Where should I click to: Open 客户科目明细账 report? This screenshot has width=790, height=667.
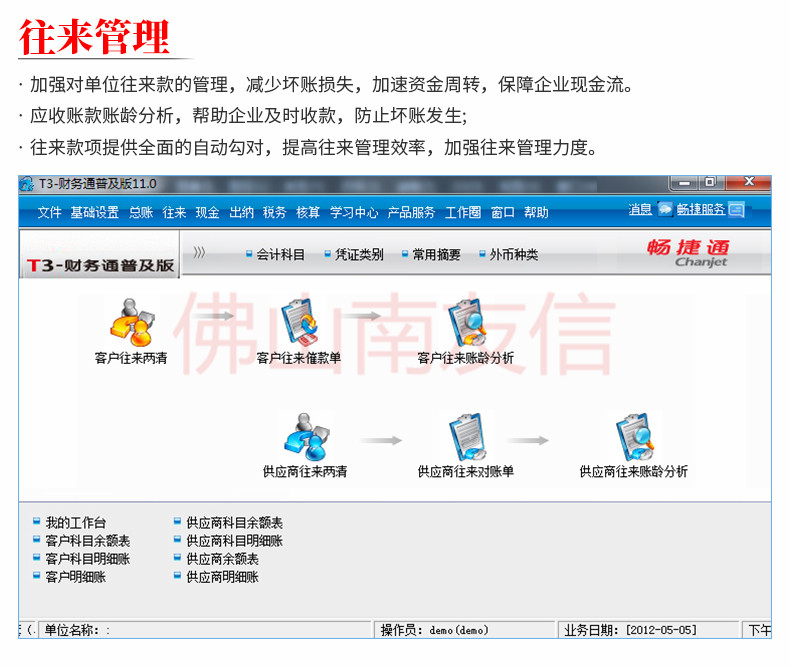[82, 559]
